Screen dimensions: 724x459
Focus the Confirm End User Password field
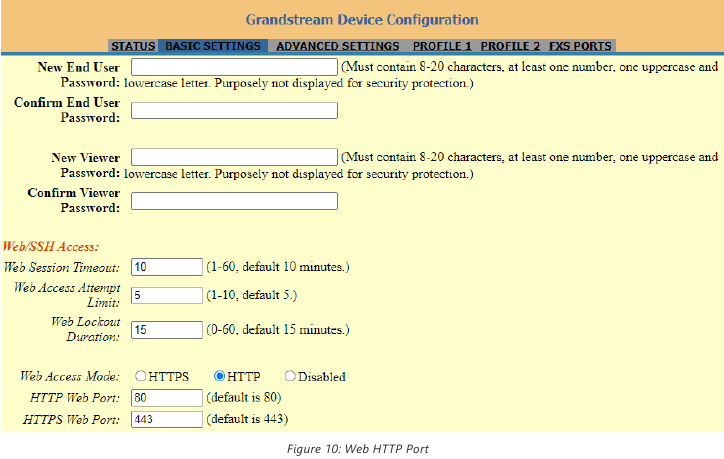pos(234,111)
